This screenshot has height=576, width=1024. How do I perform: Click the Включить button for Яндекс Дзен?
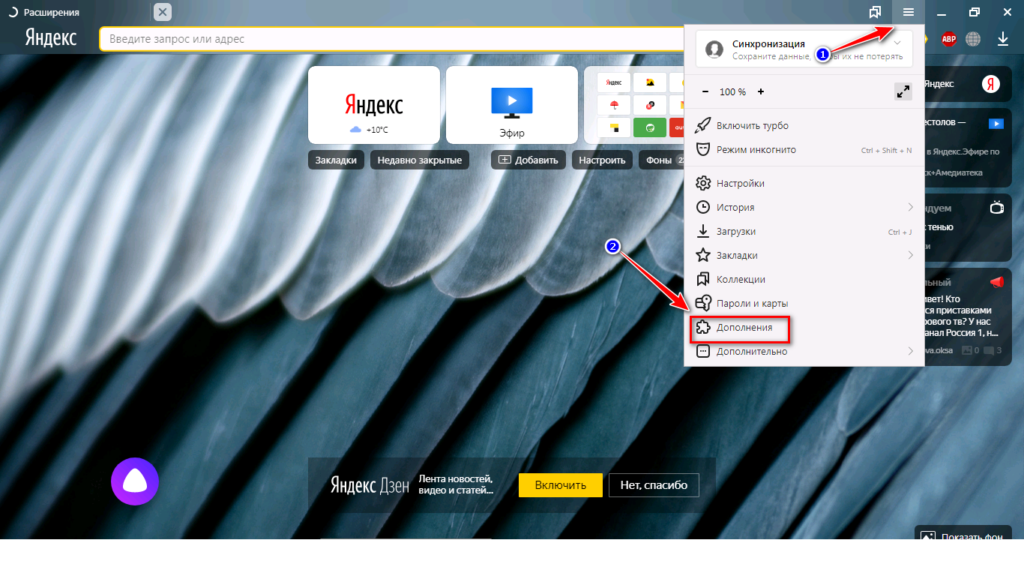point(560,485)
